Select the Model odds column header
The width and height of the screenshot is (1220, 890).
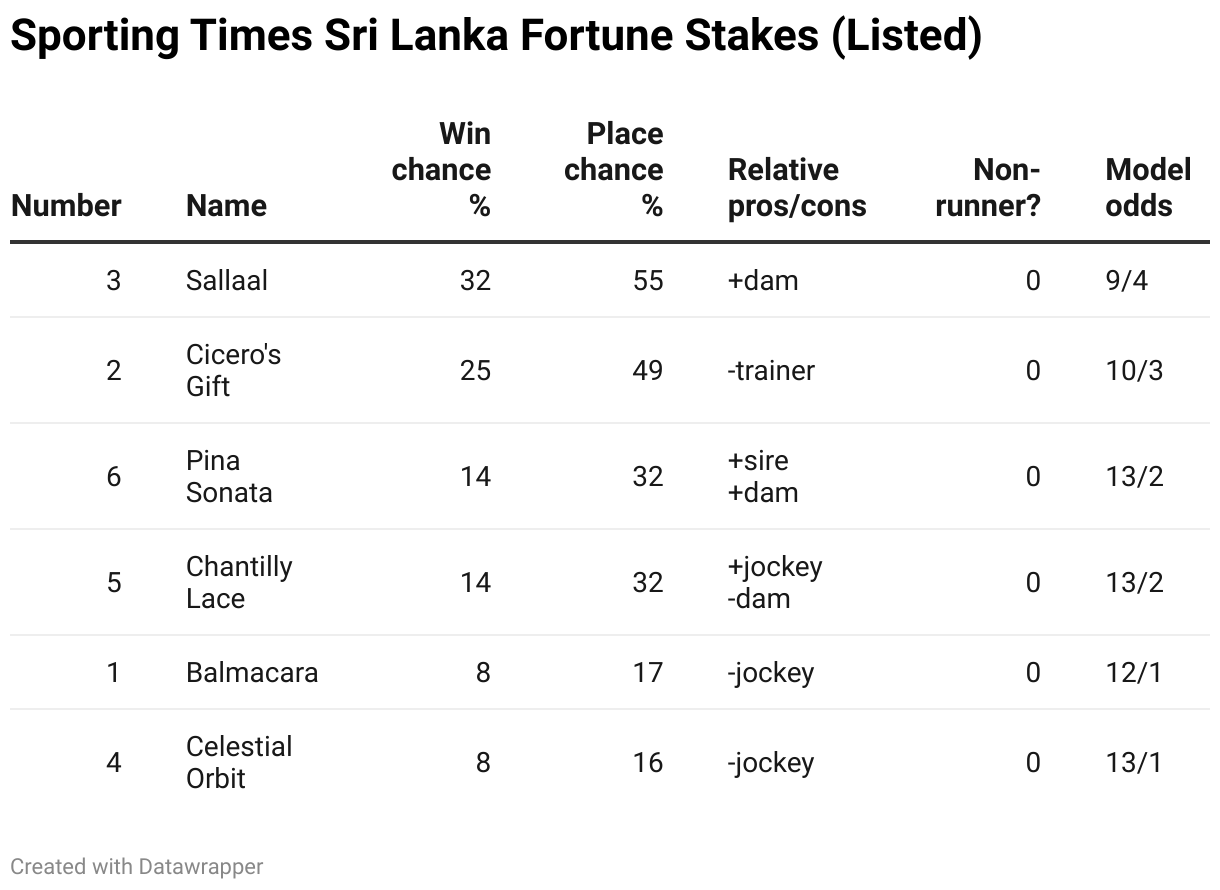1148,188
